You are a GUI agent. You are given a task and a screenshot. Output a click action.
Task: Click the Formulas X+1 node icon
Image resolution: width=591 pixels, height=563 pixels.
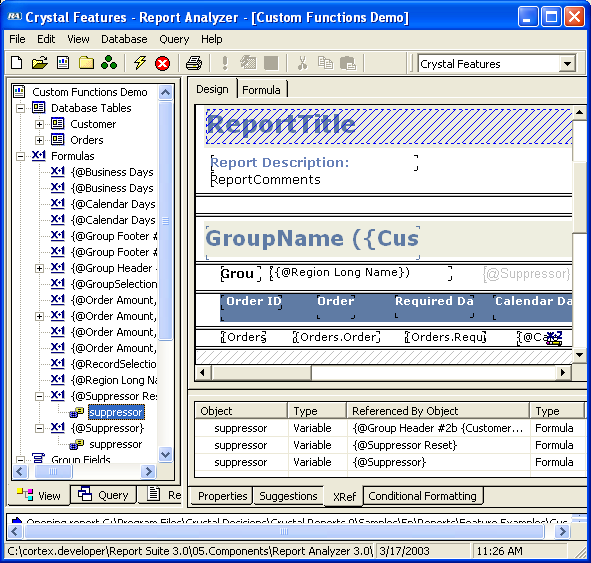pos(38,155)
